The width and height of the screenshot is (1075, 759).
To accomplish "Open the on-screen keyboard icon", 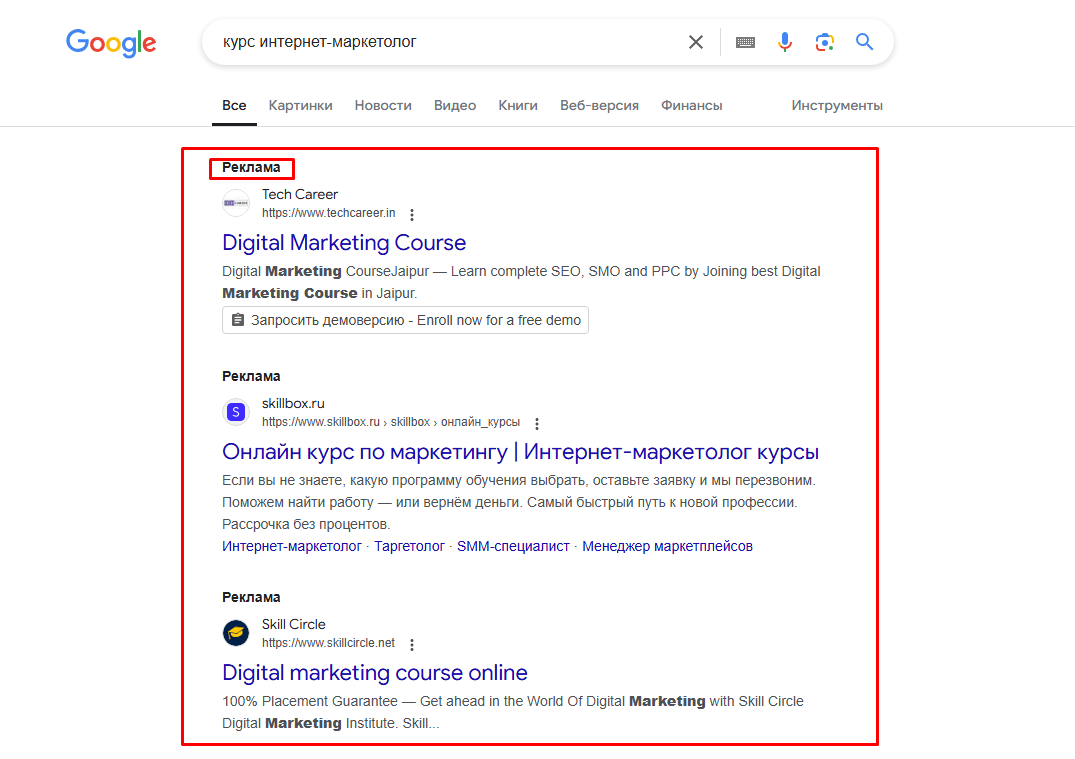I will point(745,43).
